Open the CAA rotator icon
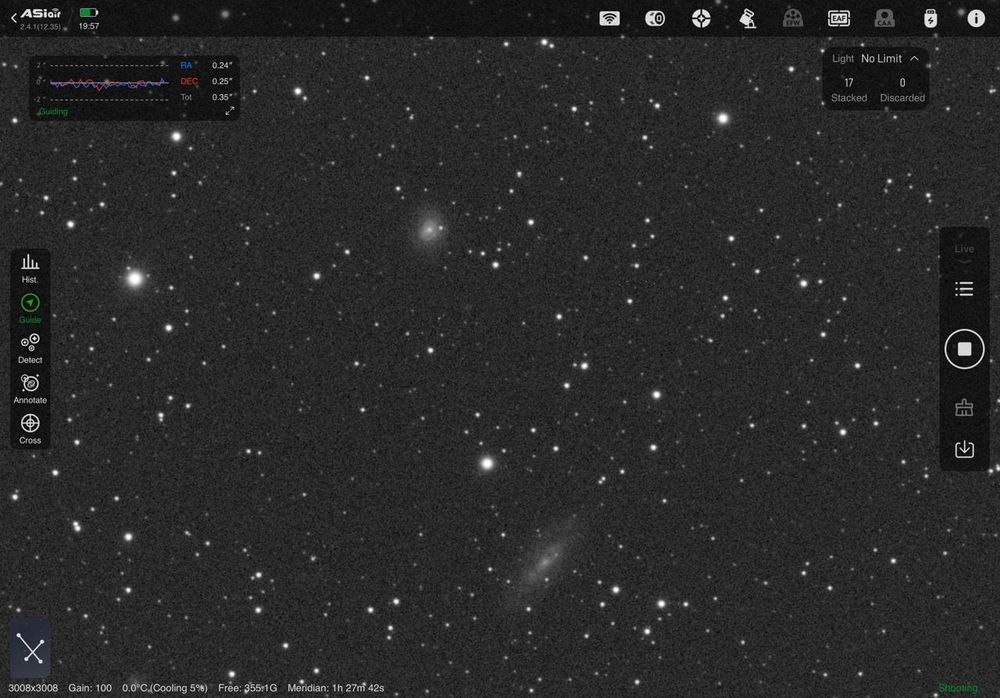This screenshot has width=1000, height=698. [x=885, y=19]
